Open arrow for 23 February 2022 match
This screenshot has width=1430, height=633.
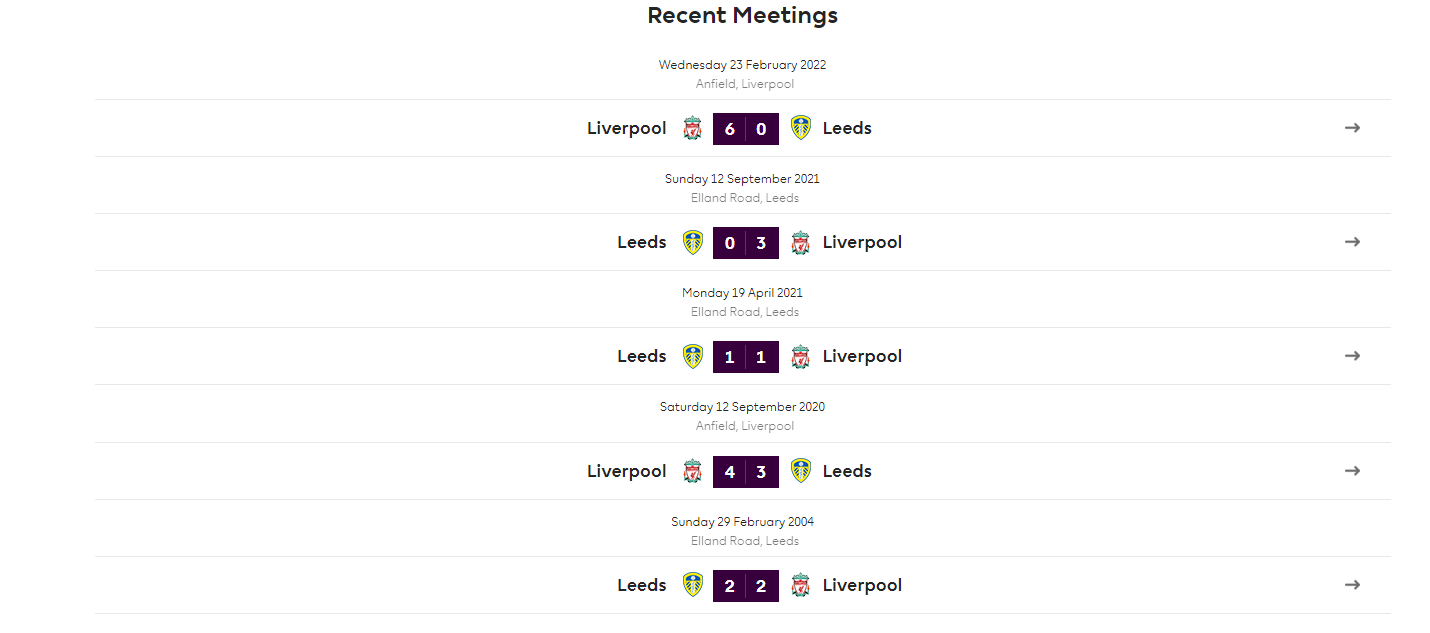[1352, 128]
